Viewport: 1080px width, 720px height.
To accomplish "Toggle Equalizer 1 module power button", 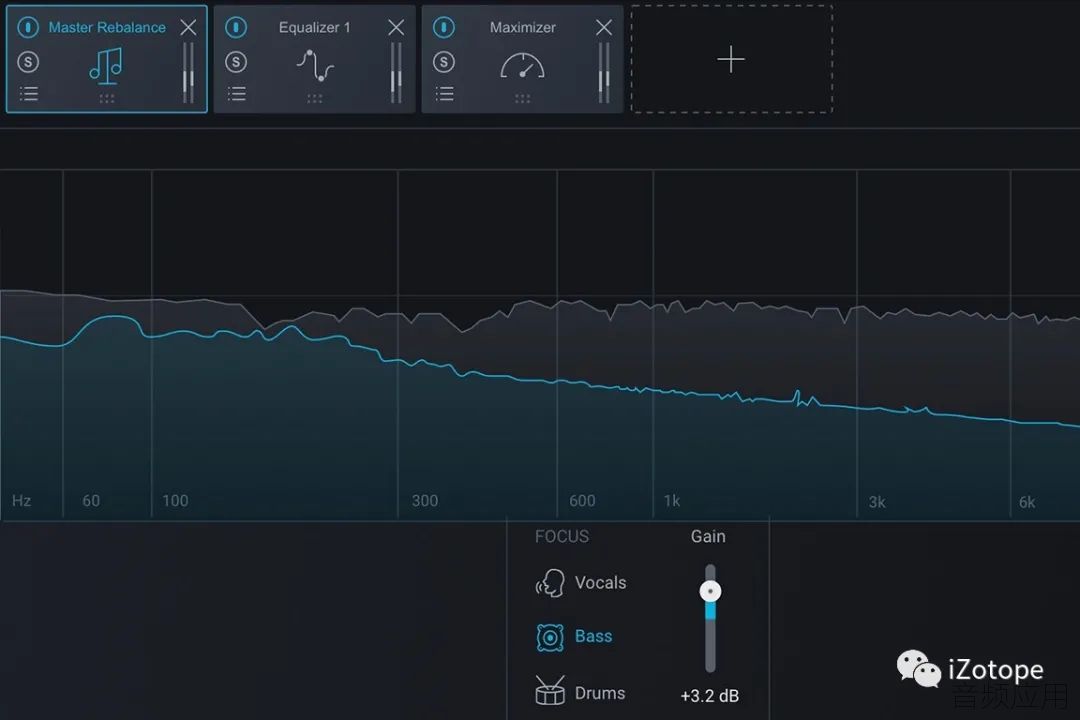I will point(236,28).
